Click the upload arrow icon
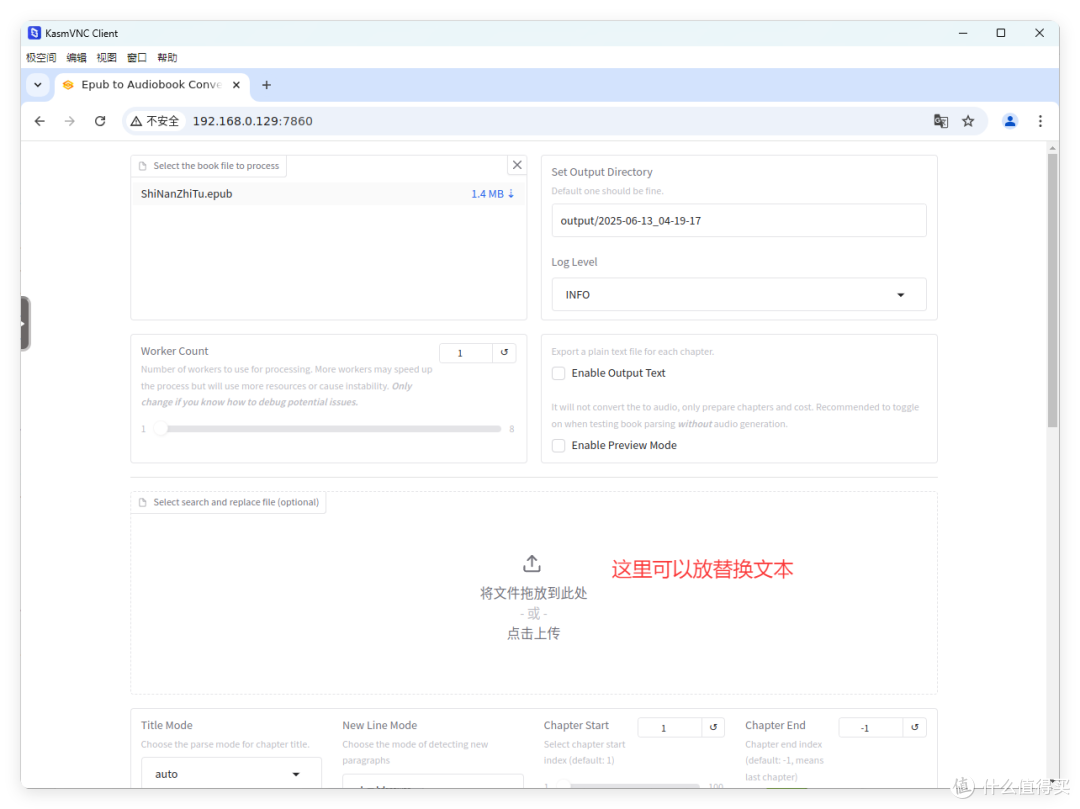This screenshot has height=809, width=1080. click(x=532, y=564)
